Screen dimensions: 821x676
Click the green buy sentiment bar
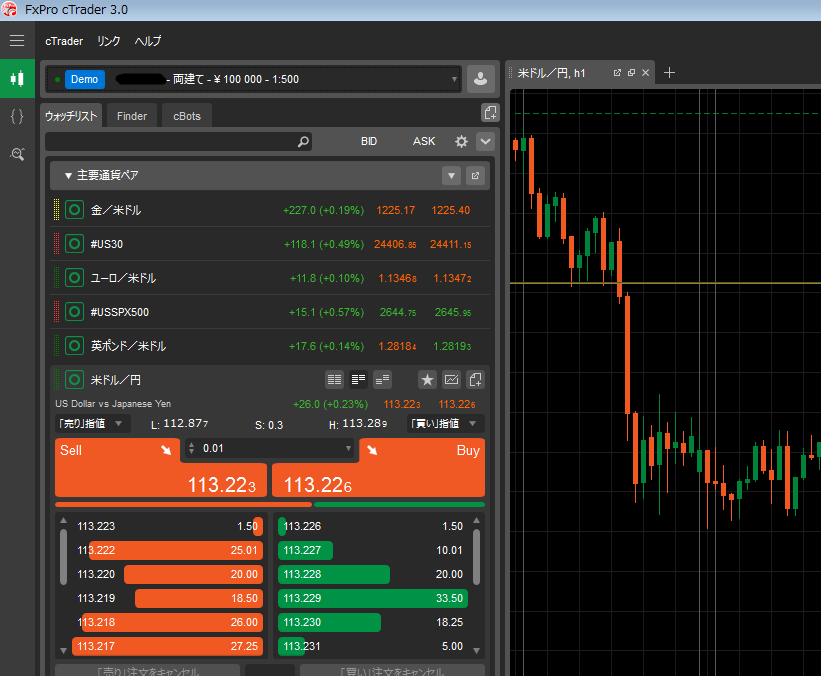(400, 505)
